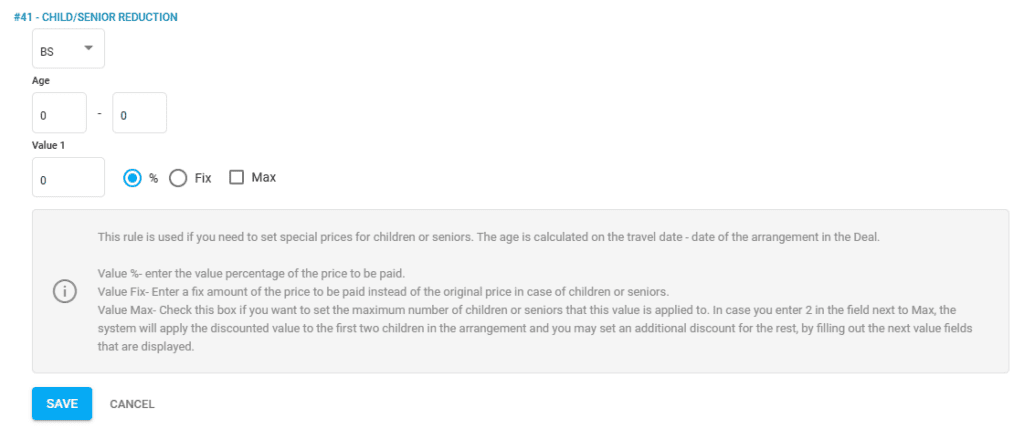Select the % radio button
This screenshot has height=440, width=1024.
(x=132, y=178)
